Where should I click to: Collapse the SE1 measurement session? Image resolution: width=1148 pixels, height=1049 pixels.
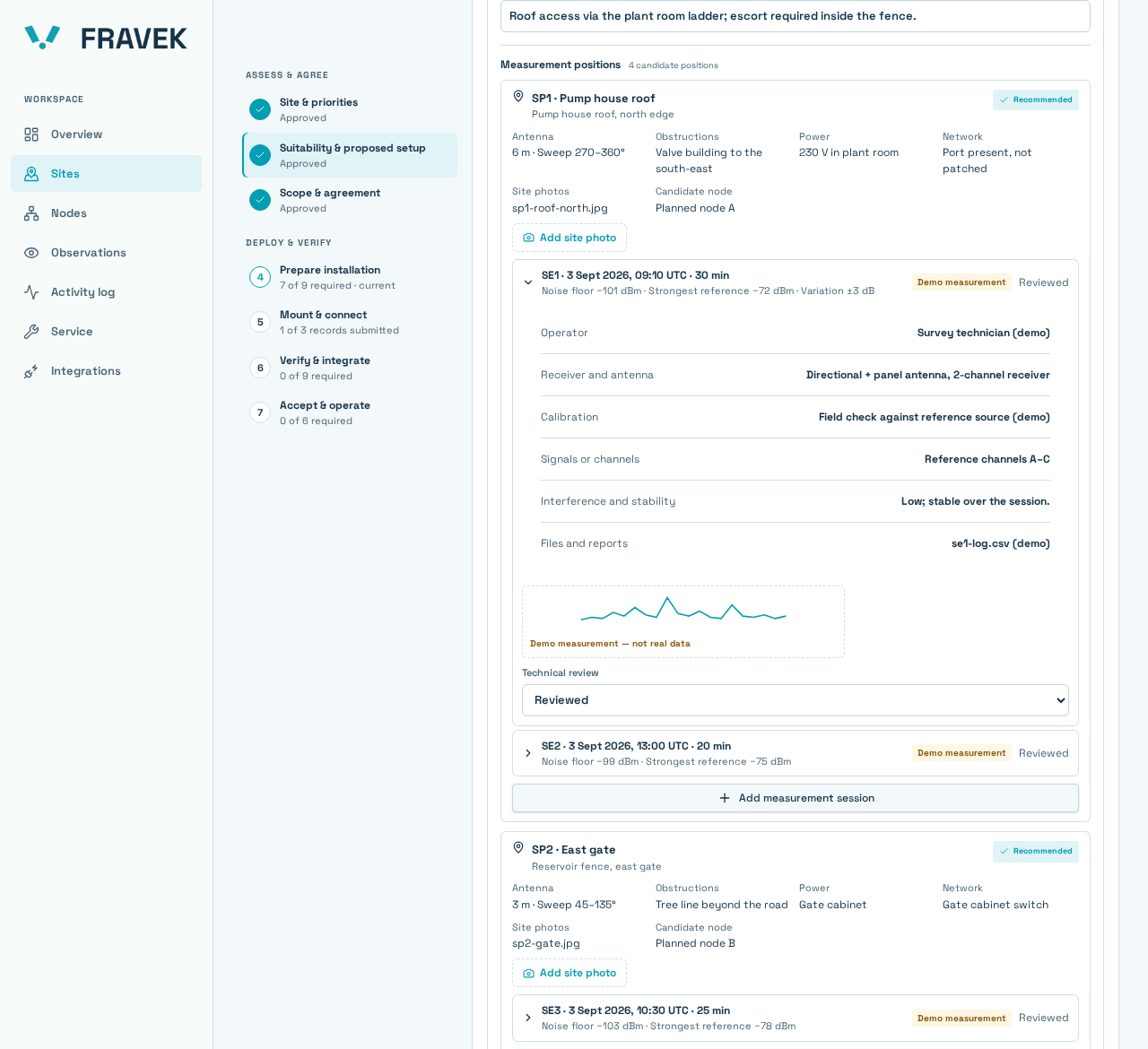point(528,282)
